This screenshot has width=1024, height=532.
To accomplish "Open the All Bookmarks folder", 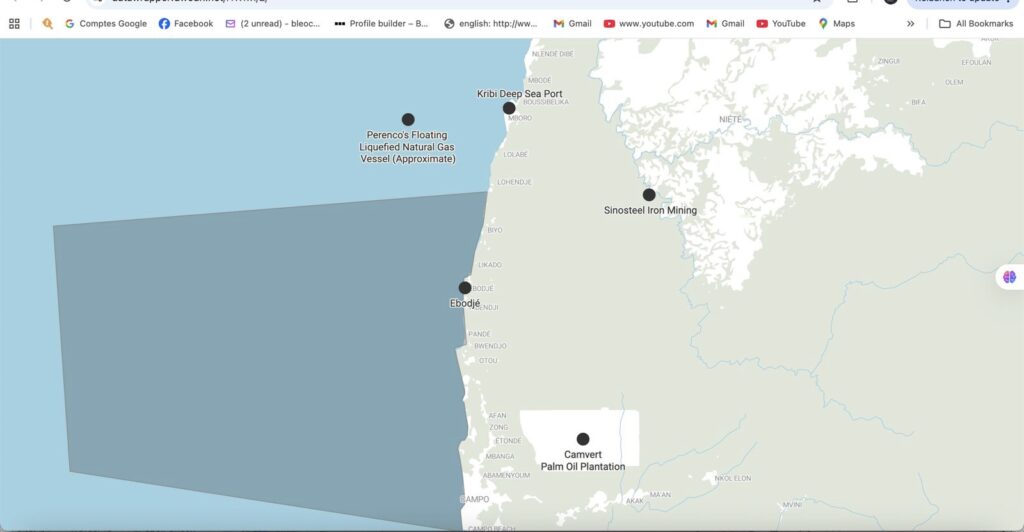I will pyautogui.click(x=976, y=24).
